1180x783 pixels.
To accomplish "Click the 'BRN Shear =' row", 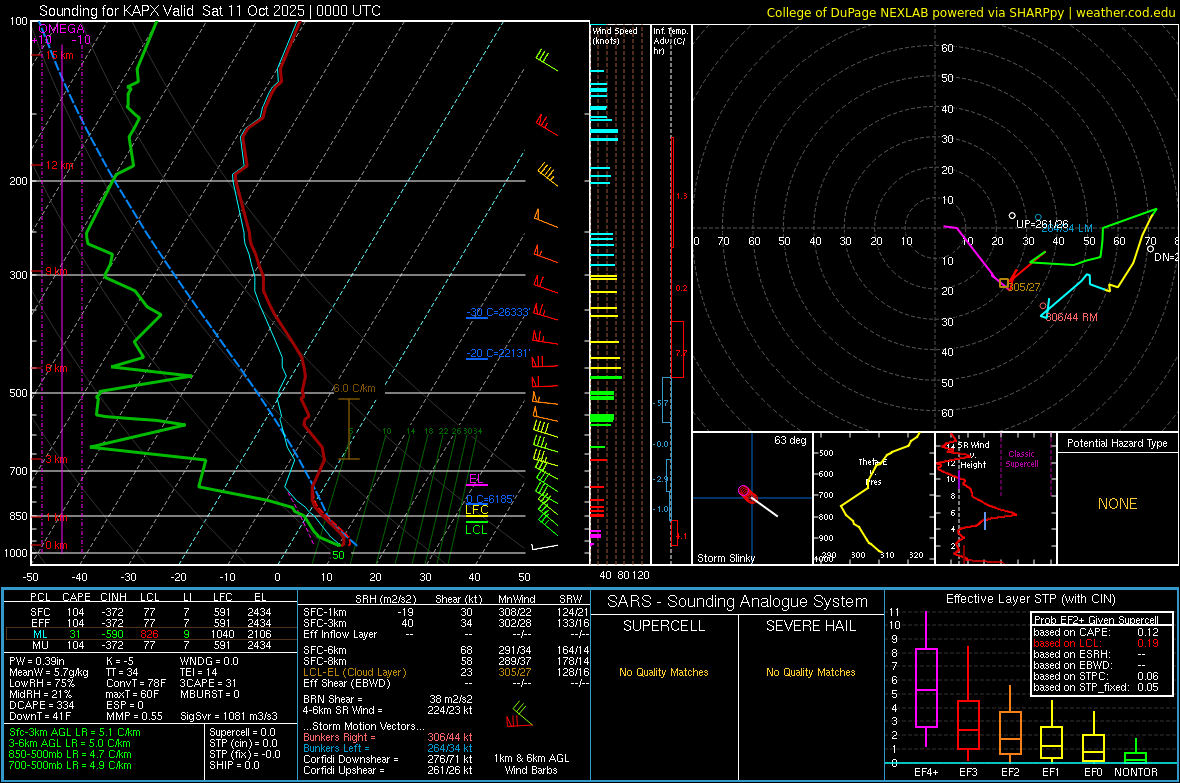I will tap(388, 699).
